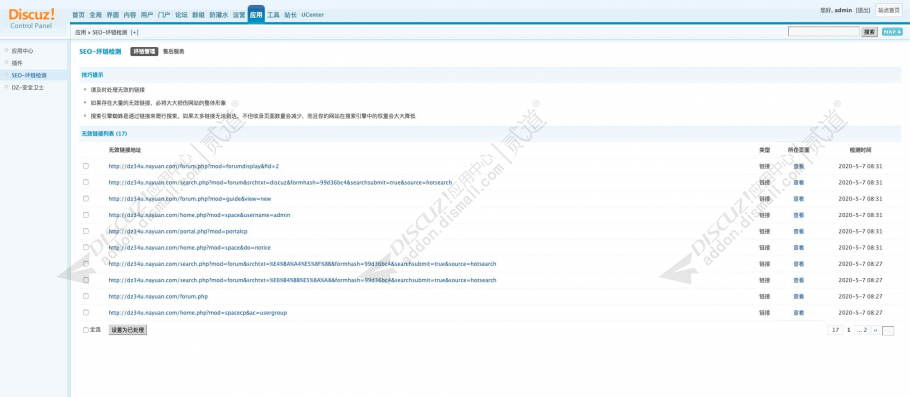
Task: Open the 用户 top menu
Action: coord(147,15)
